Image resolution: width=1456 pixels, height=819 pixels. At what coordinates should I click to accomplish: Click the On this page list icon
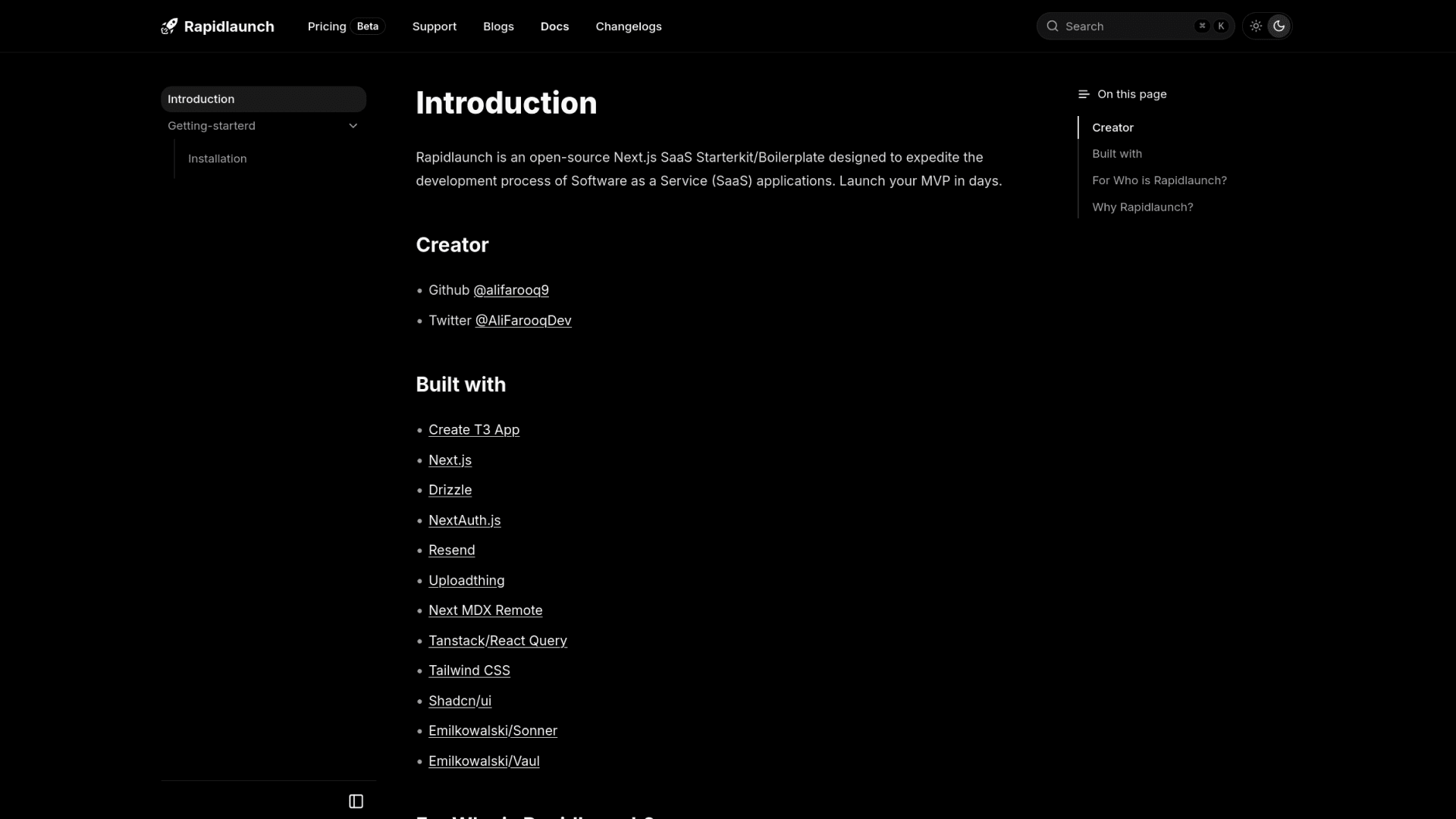coord(1084,94)
